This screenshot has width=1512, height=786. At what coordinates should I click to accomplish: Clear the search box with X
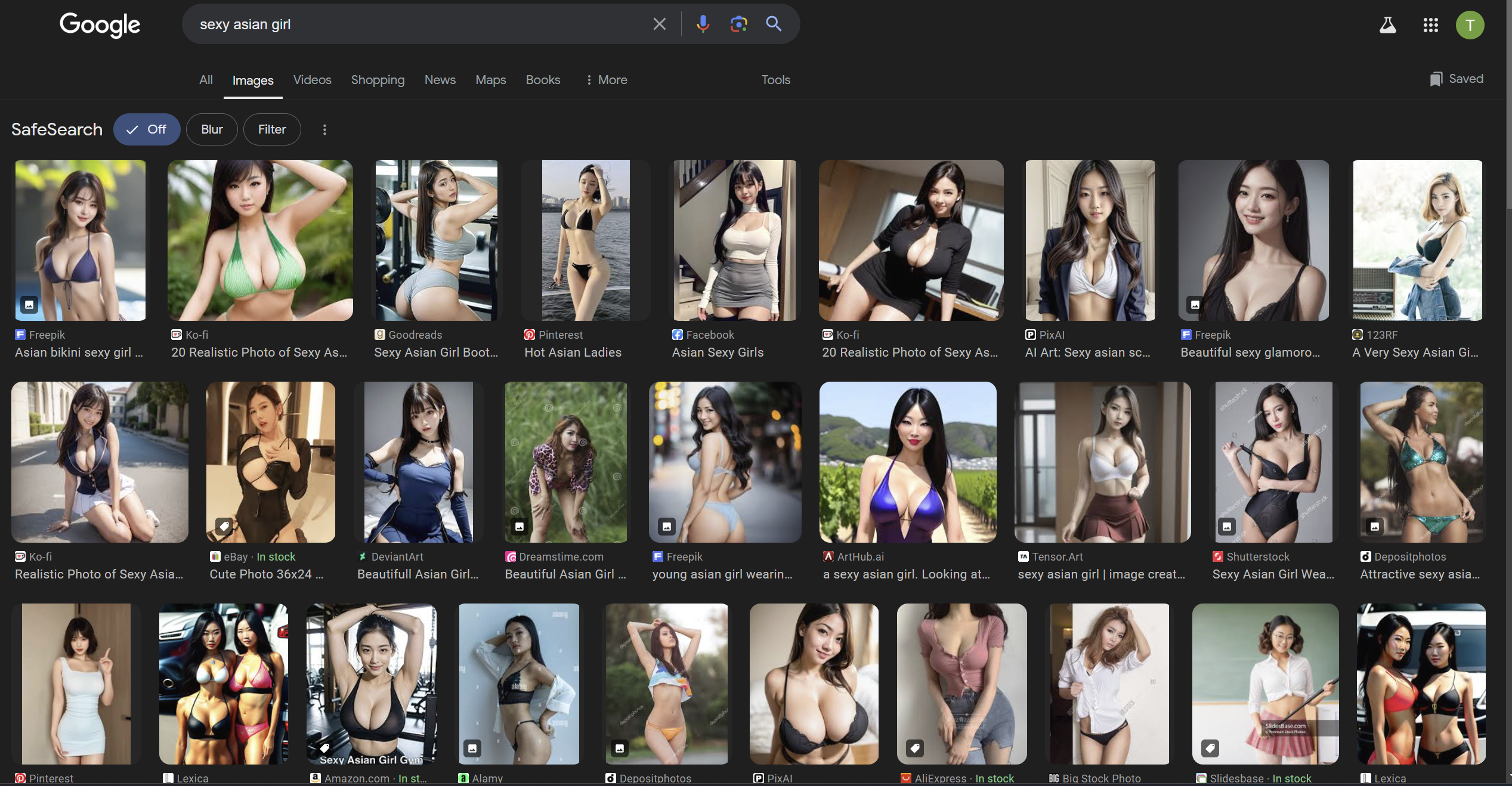[x=659, y=24]
